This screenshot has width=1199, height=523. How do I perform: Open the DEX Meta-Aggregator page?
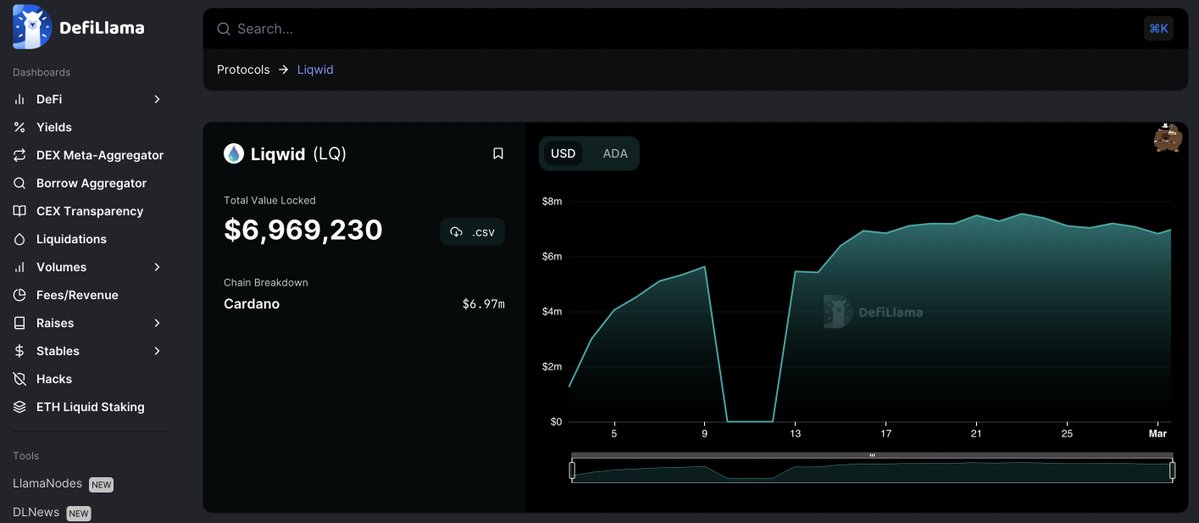(100, 155)
